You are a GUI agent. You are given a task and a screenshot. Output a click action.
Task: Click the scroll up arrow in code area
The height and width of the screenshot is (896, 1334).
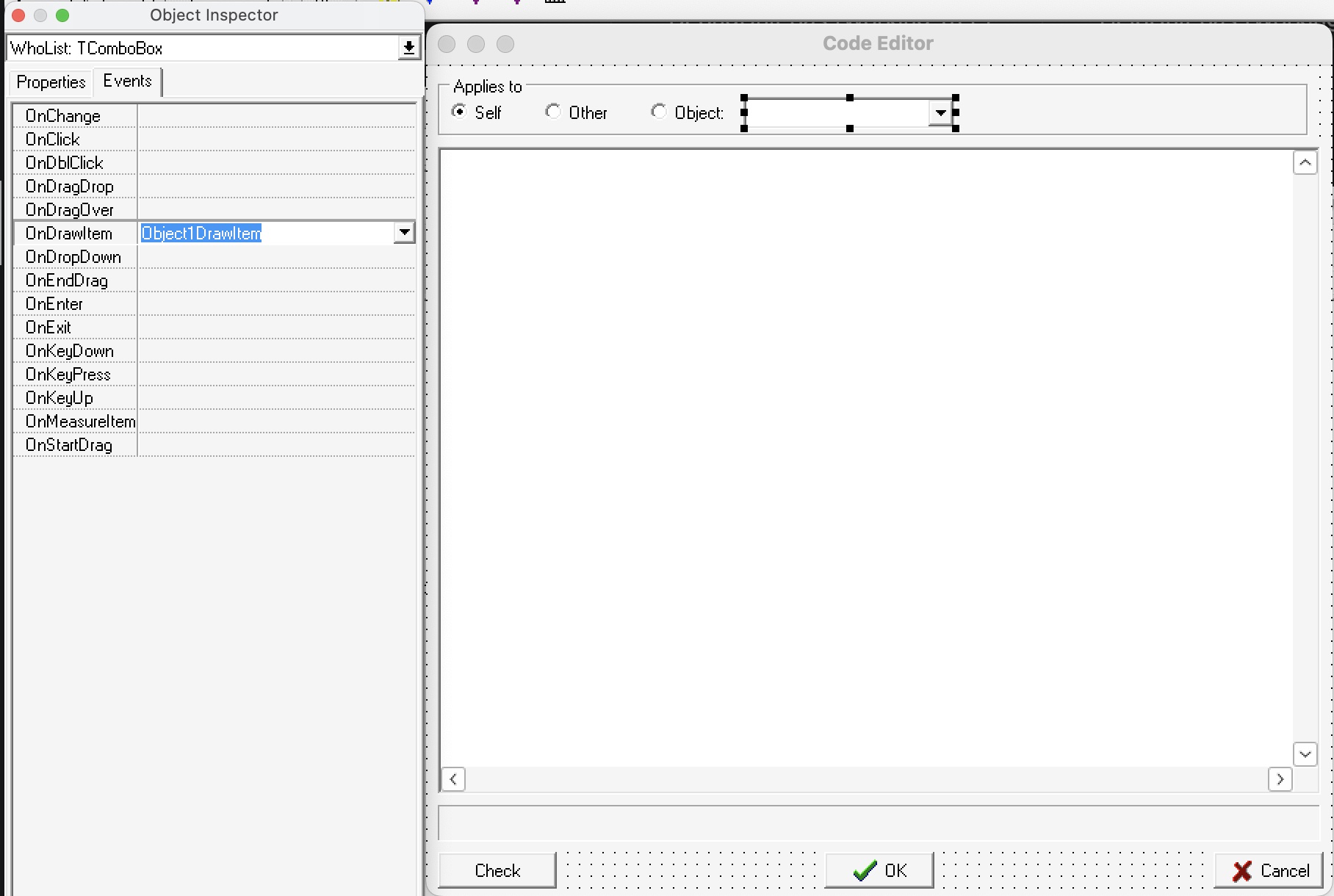point(1305,163)
